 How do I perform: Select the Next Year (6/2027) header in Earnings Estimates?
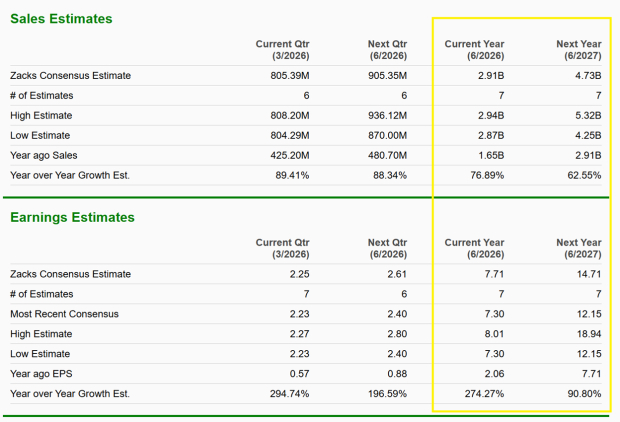[x=579, y=248]
